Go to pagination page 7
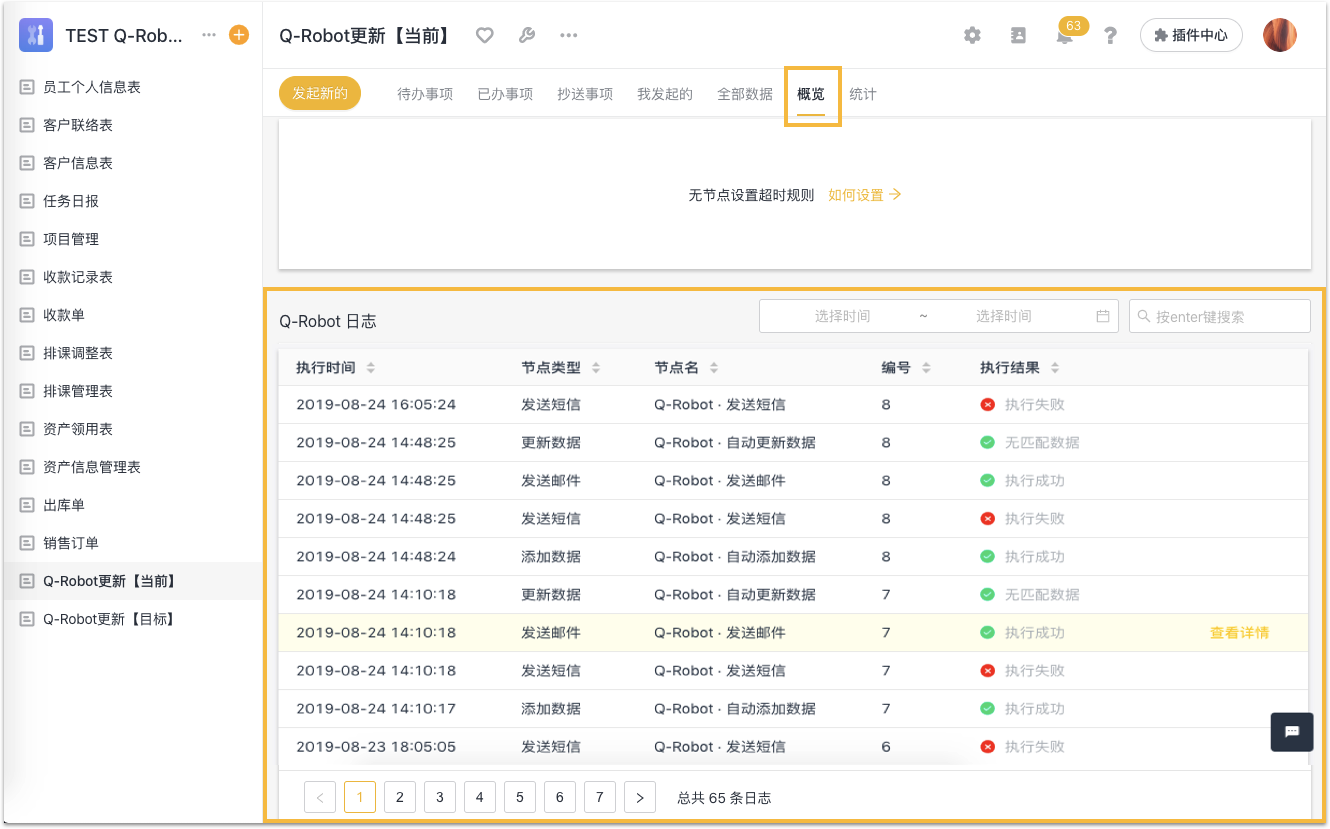The height and width of the screenshot is (829, 1330). pos(600,797)
